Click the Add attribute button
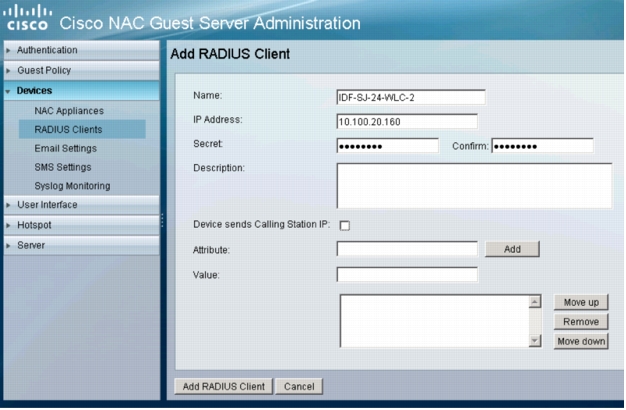626x410 pixels. click(512, 249)
